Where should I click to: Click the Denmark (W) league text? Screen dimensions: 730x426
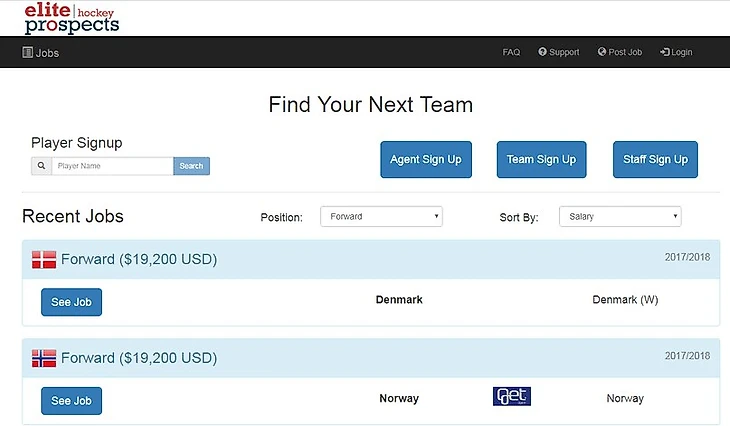[x=625, y=300]
